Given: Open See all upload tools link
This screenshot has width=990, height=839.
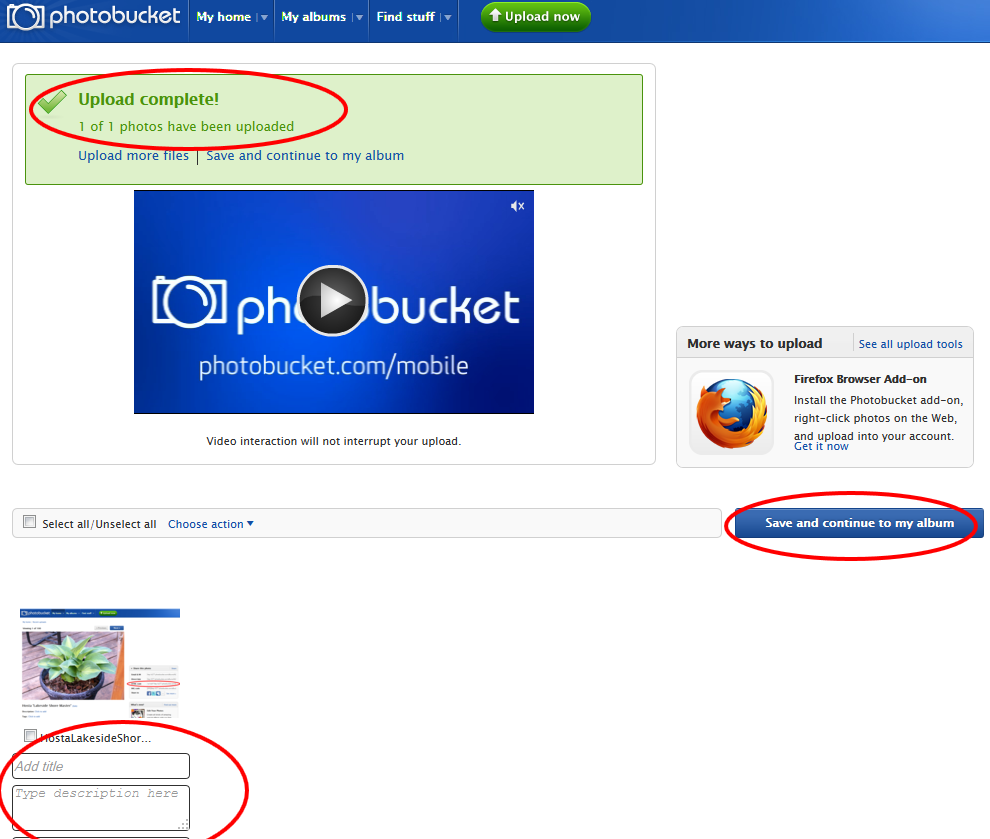Looking at the screenshot, I should coord(910,344).
